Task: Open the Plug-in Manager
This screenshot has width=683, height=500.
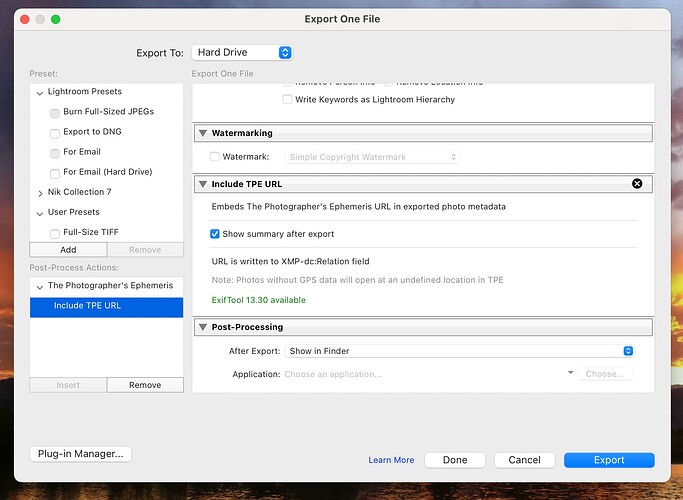Action: click(x=81, y=454)
